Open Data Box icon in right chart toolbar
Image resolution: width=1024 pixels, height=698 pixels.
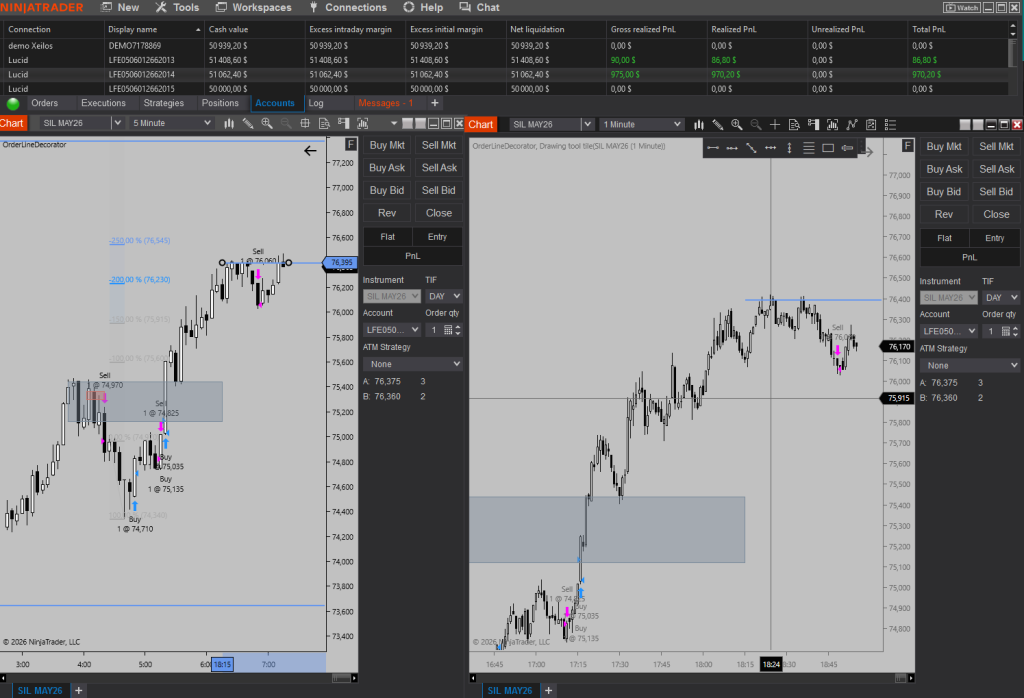793,124
